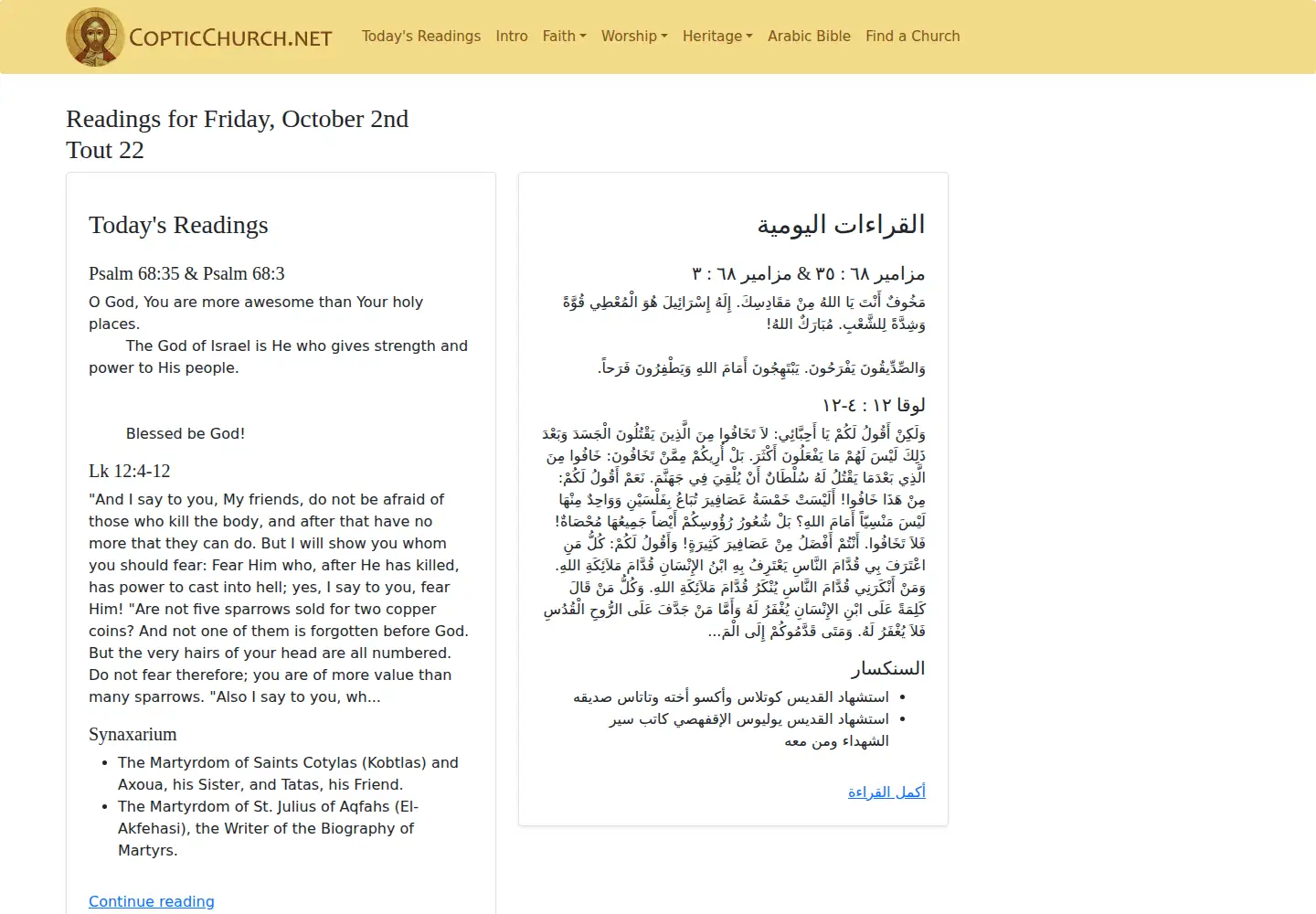The width and height of the screenshot is (1316, 914).
Task: Click the Lk 12:4-12 heading
Action: coord(130,471)
